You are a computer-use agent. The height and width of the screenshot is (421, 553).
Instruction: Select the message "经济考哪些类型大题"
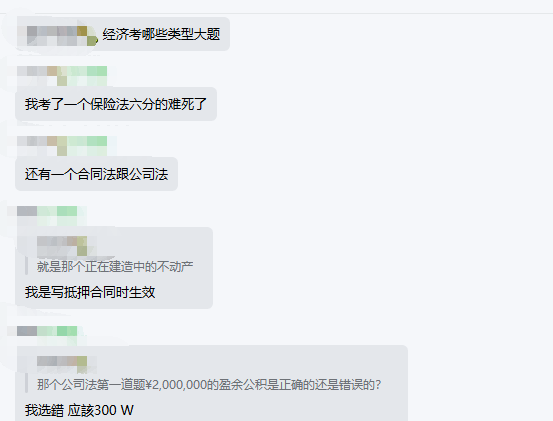tap(161, 34)
